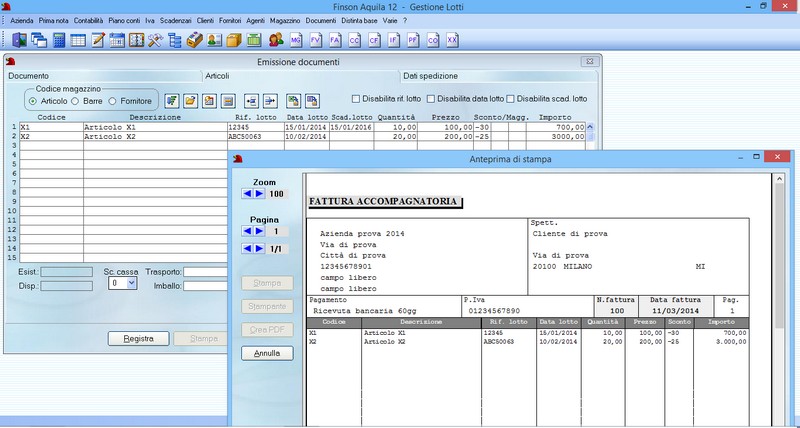
Task: Click the green arrow list icon in Articoli
Action: 172,100
